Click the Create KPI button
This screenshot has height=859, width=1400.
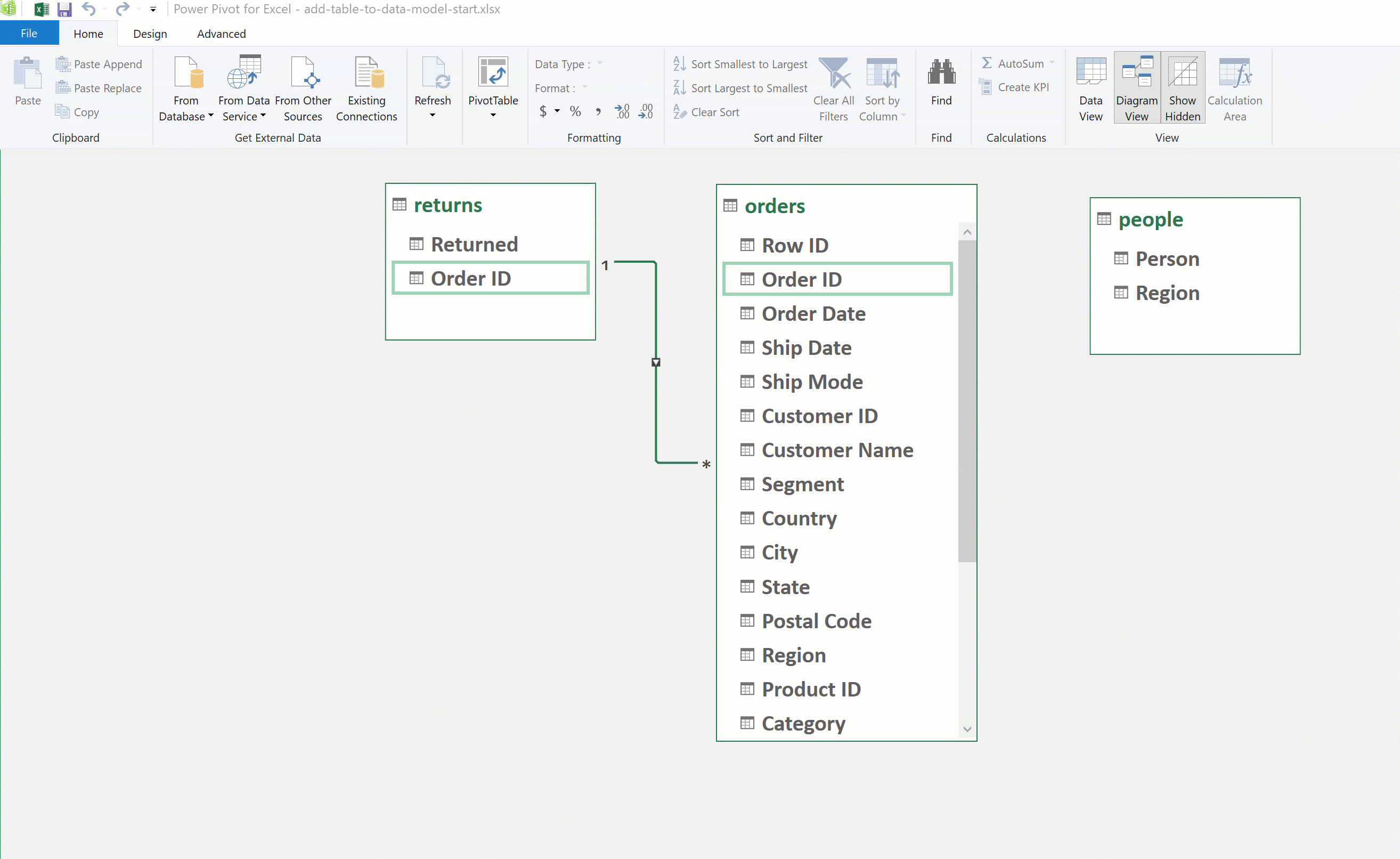pos(1015,87)
